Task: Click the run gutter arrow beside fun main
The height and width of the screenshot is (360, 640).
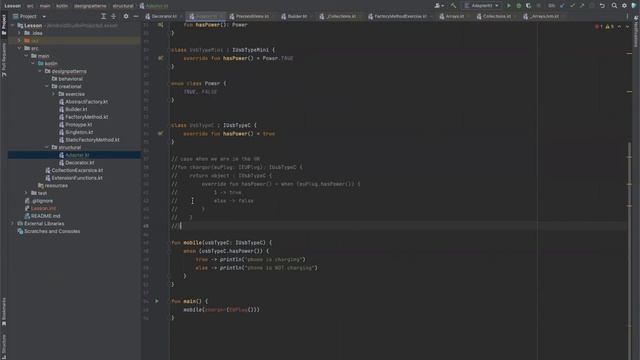Action: 157,301
